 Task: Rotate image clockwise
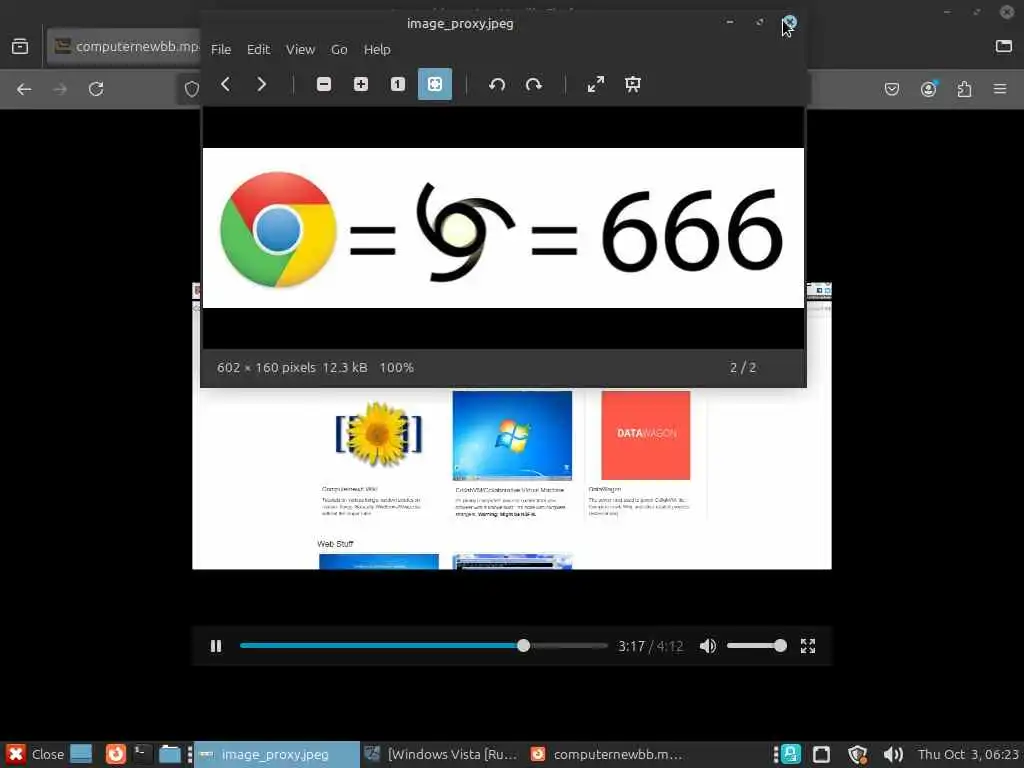(534, 84)
